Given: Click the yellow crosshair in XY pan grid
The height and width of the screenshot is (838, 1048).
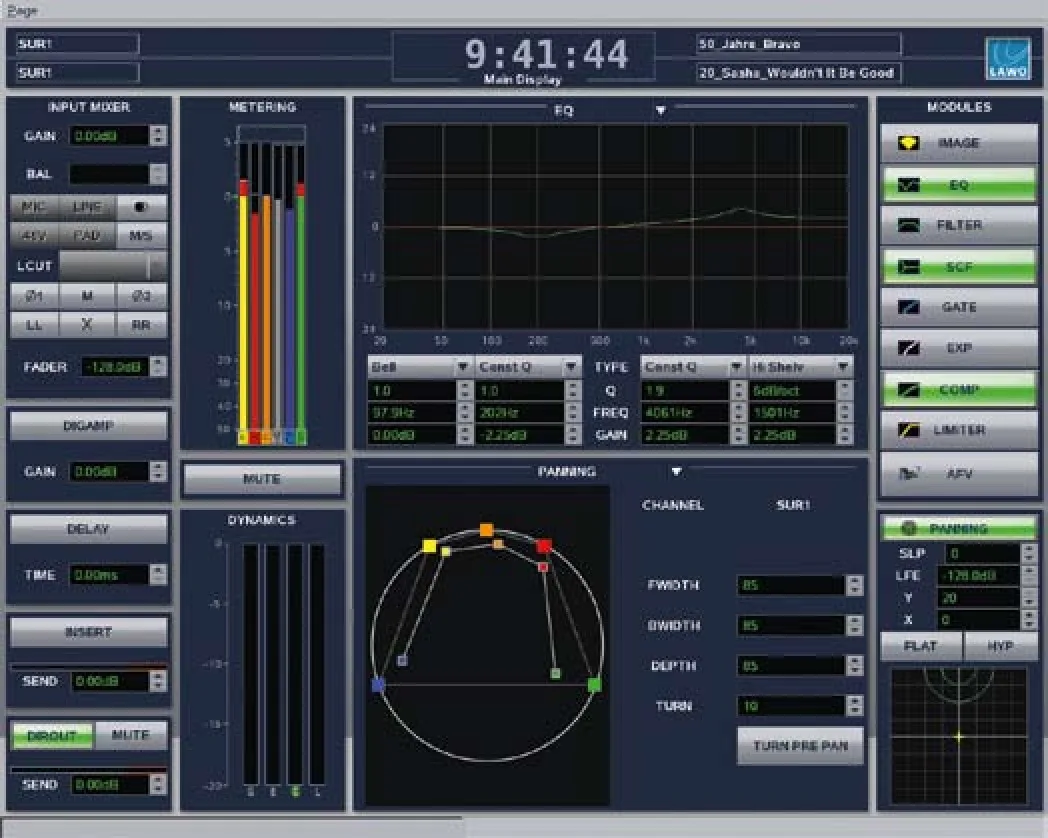Looking at the screenshot, I should click(x=958, y=736).
